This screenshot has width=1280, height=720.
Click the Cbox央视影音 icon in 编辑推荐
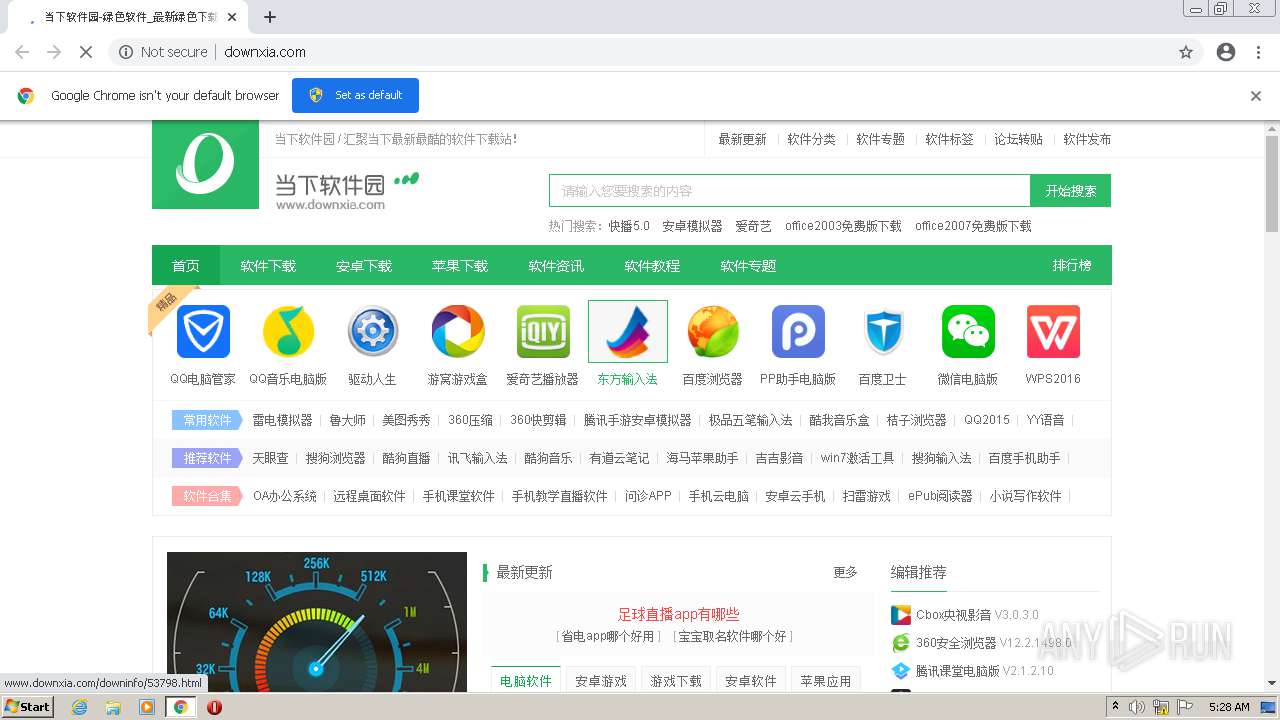901,615
